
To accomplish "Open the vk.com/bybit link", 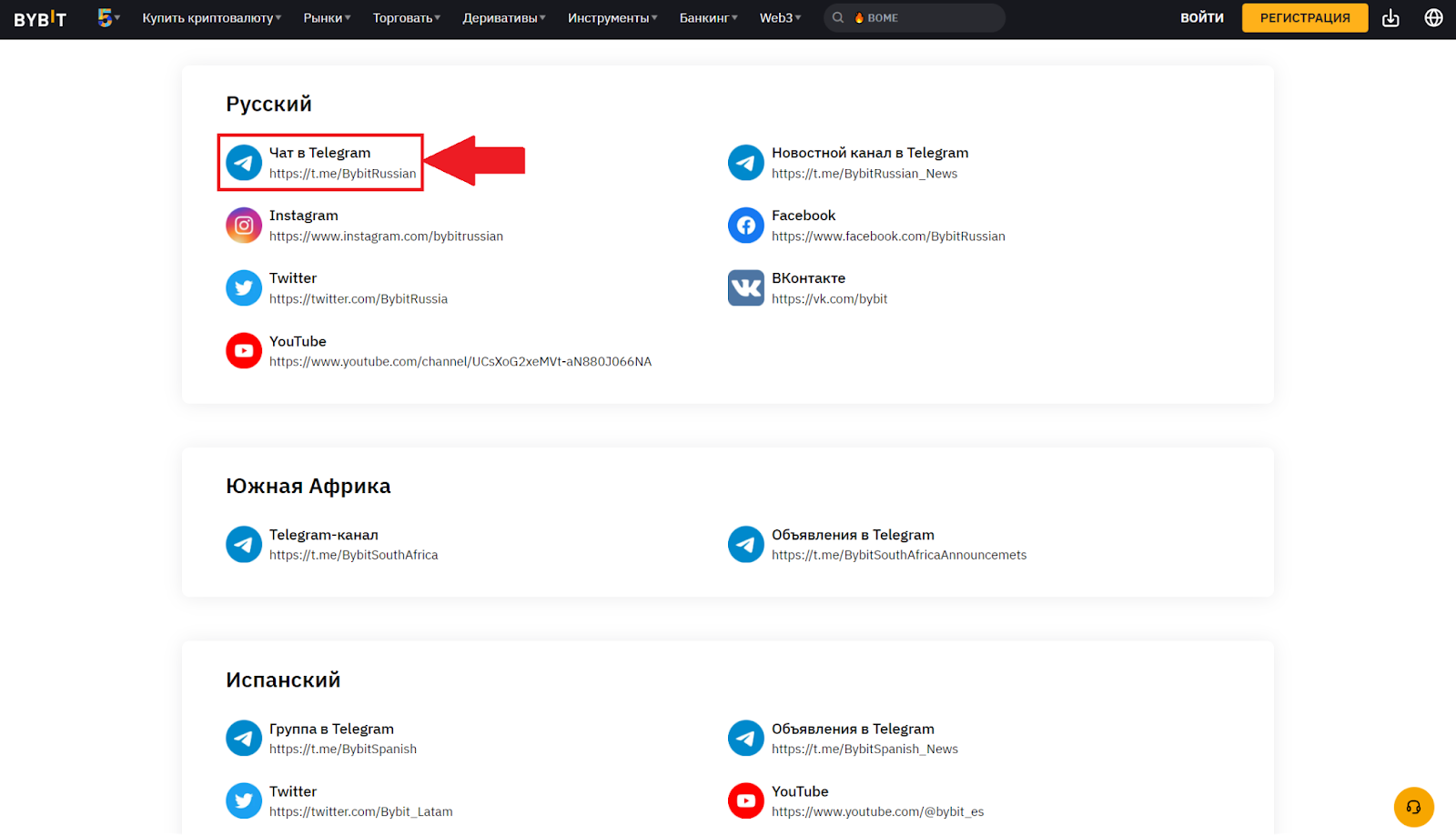I will [x=829, y=299].
